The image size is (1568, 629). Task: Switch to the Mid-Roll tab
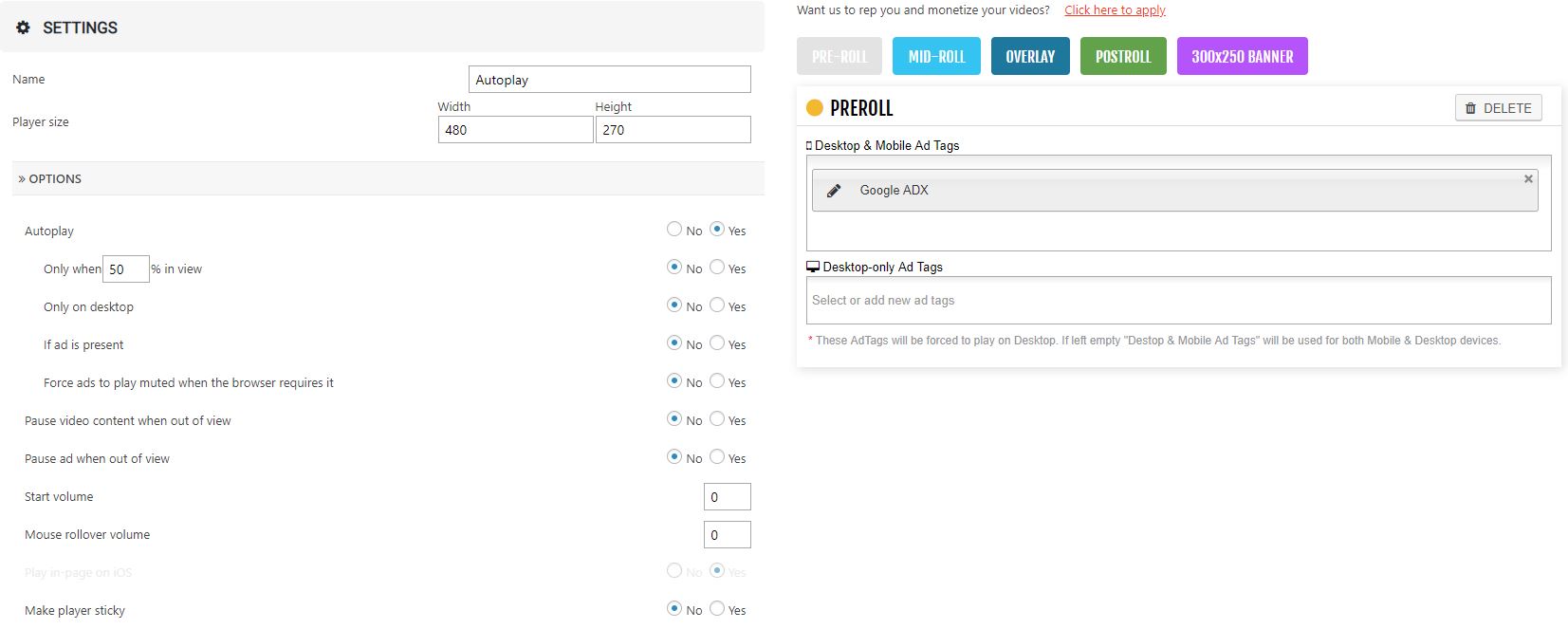point(936,56)
